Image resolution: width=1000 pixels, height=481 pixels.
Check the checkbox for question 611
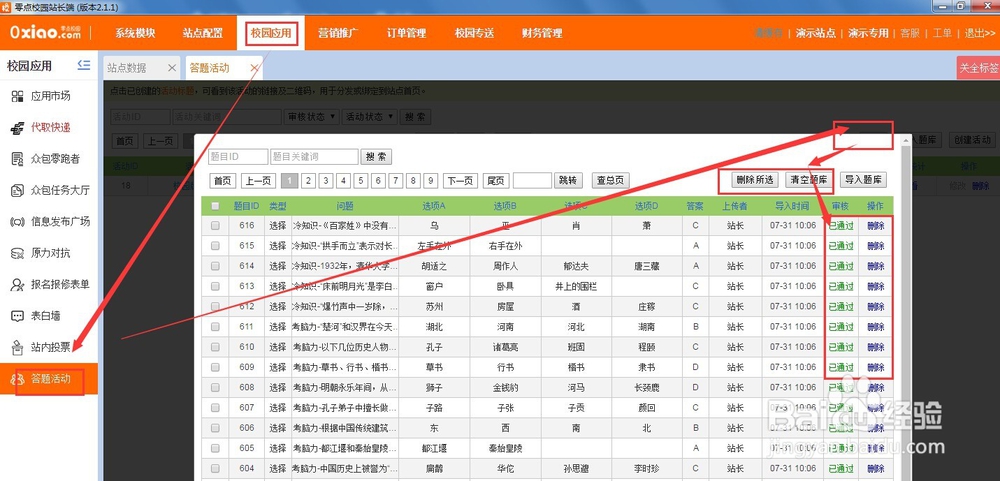[x=215, y=327]
